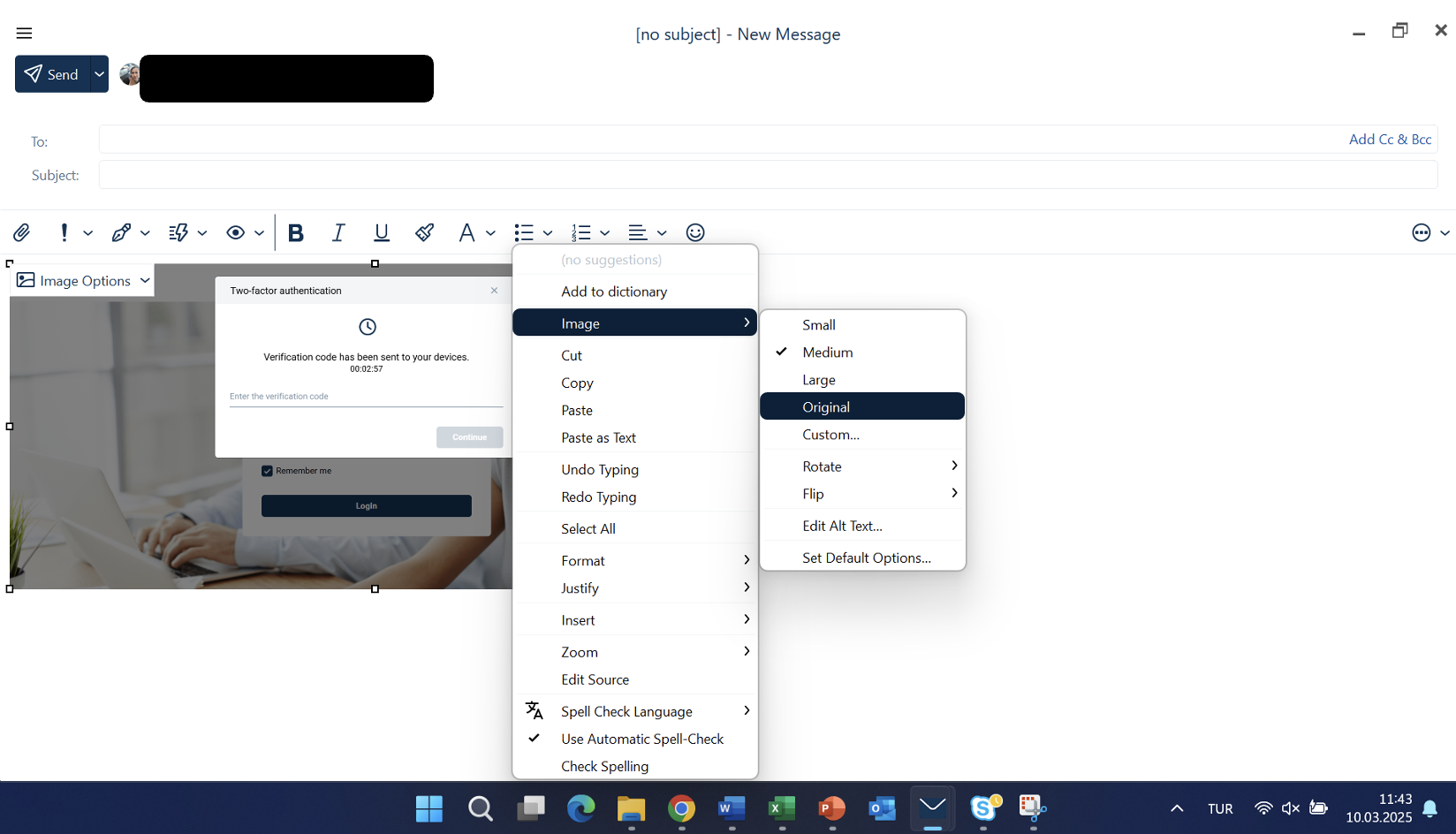Open the Format submenu
The image size is (1456, 834).
[x=634, y=560]
